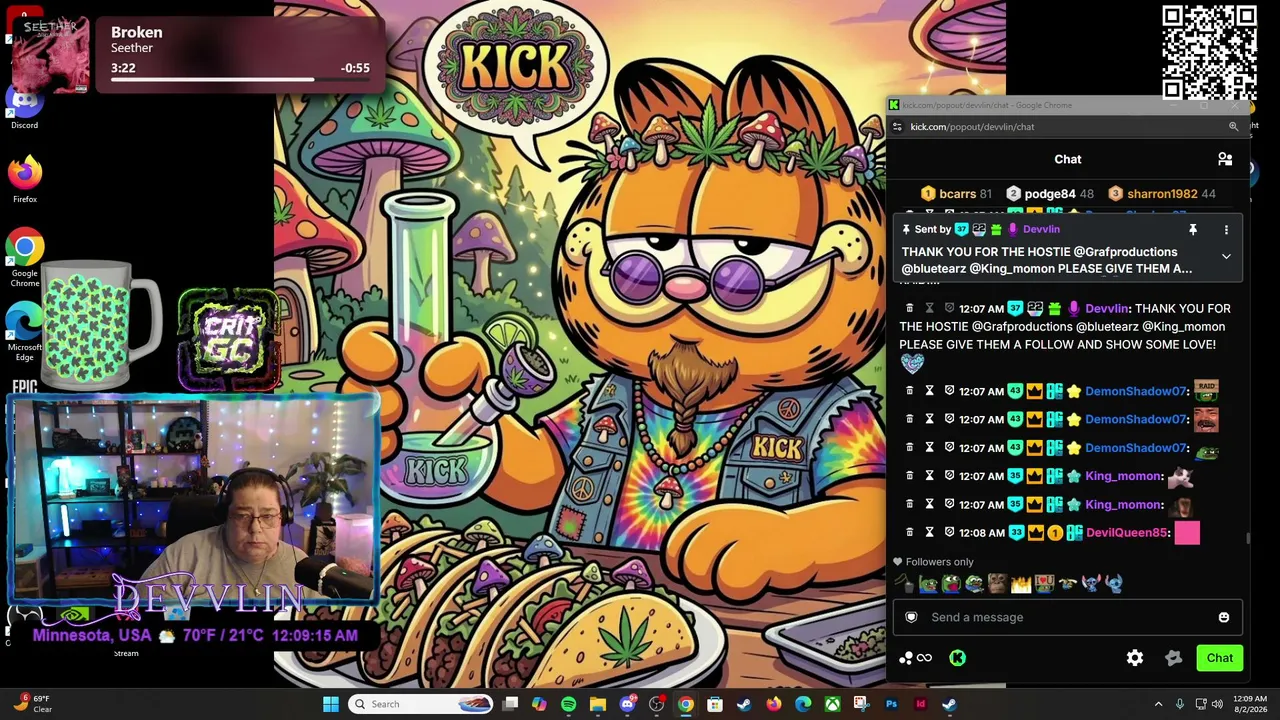This screenshot has height=720, width=1280.
Task: Select sharron1982 in the leaderboard
Action: pyautogui.click(x=1162, y=194)
